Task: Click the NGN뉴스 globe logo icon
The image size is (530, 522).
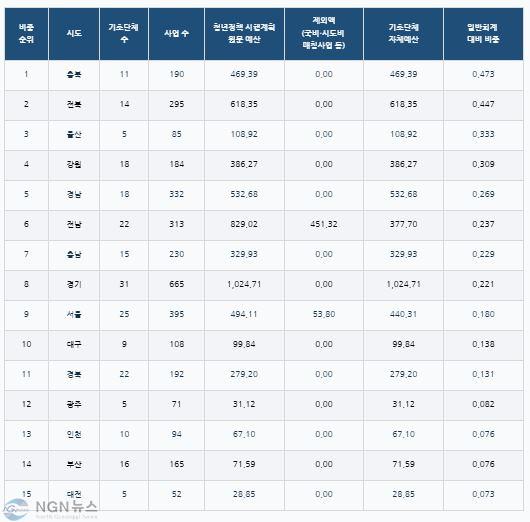Action: coord(16,509)
